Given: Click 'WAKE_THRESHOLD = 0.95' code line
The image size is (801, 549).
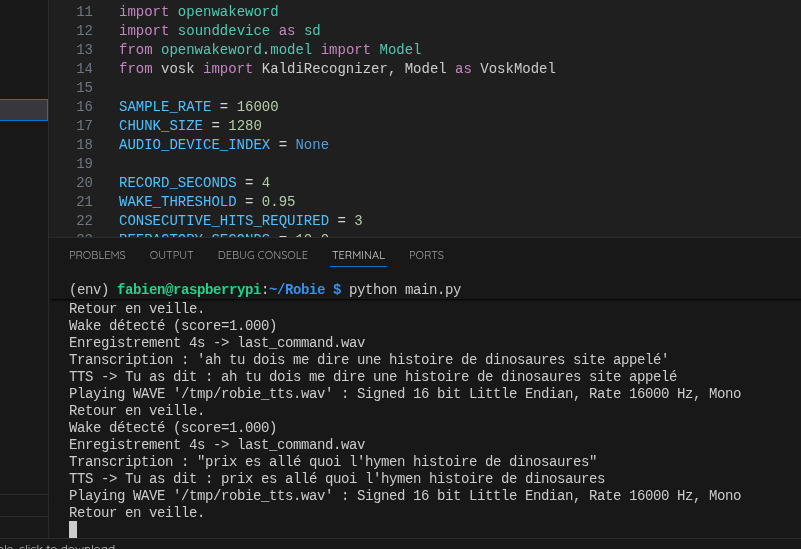Looking at the screenshot, I should pyautogui.click(x=207, y=202).
